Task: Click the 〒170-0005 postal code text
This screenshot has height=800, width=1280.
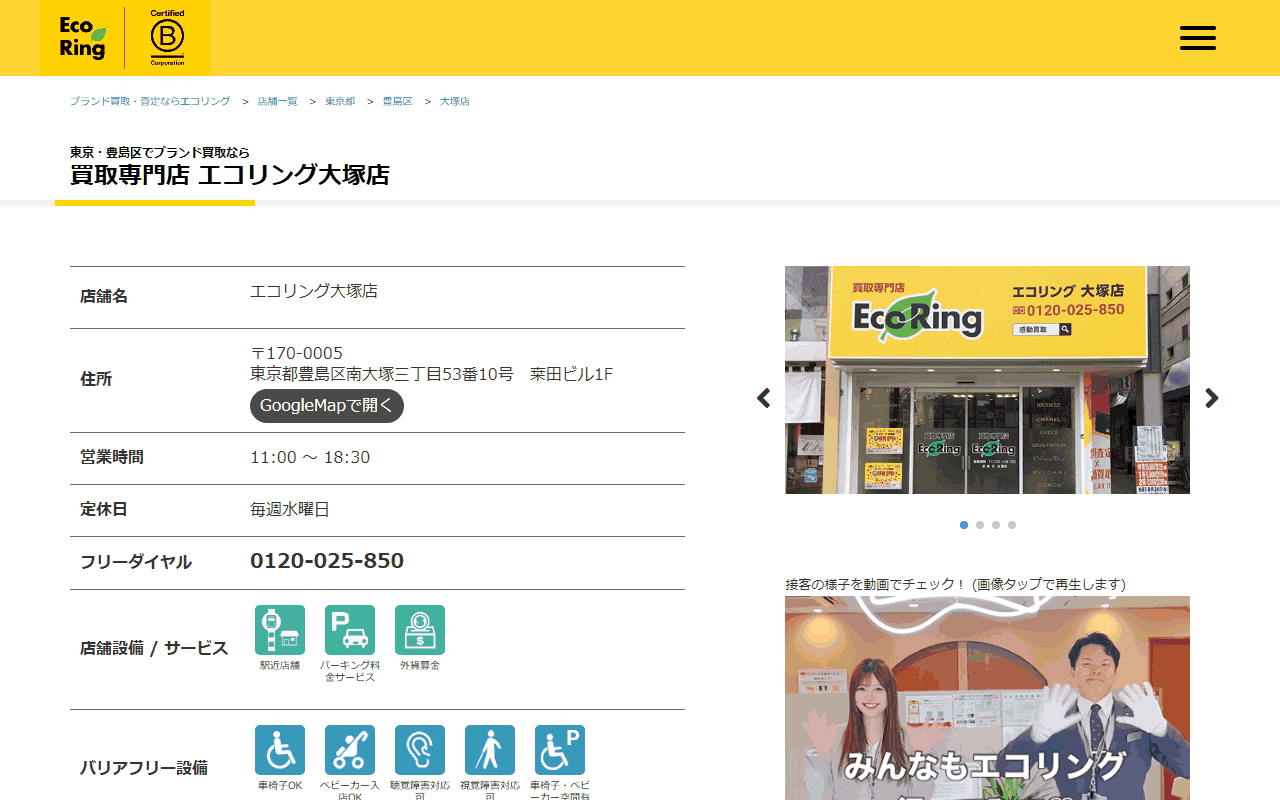Action: click(297, 353)
